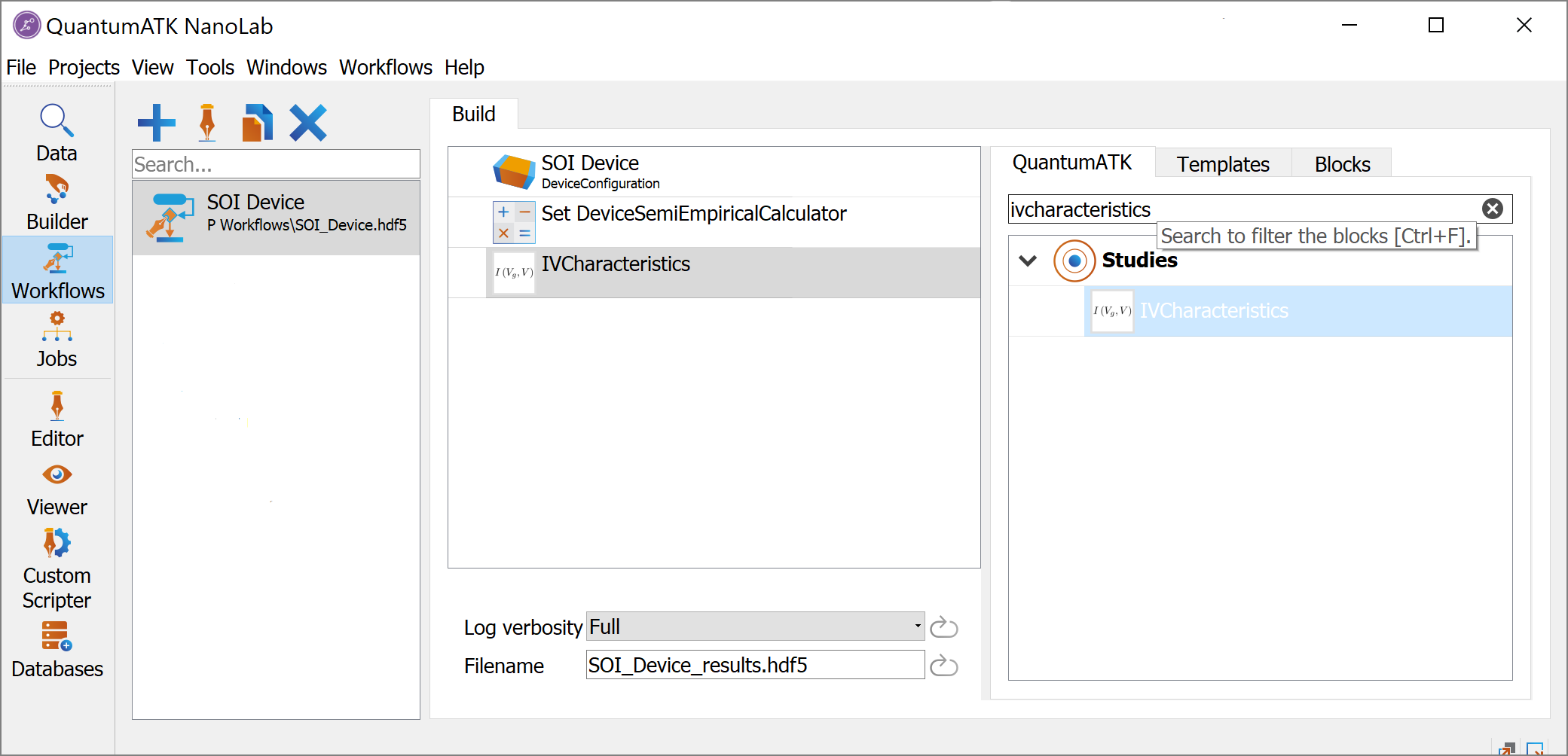Select the QuantumATK tab
This screenshot has width=1568, height=756.
pos(1071,162)
